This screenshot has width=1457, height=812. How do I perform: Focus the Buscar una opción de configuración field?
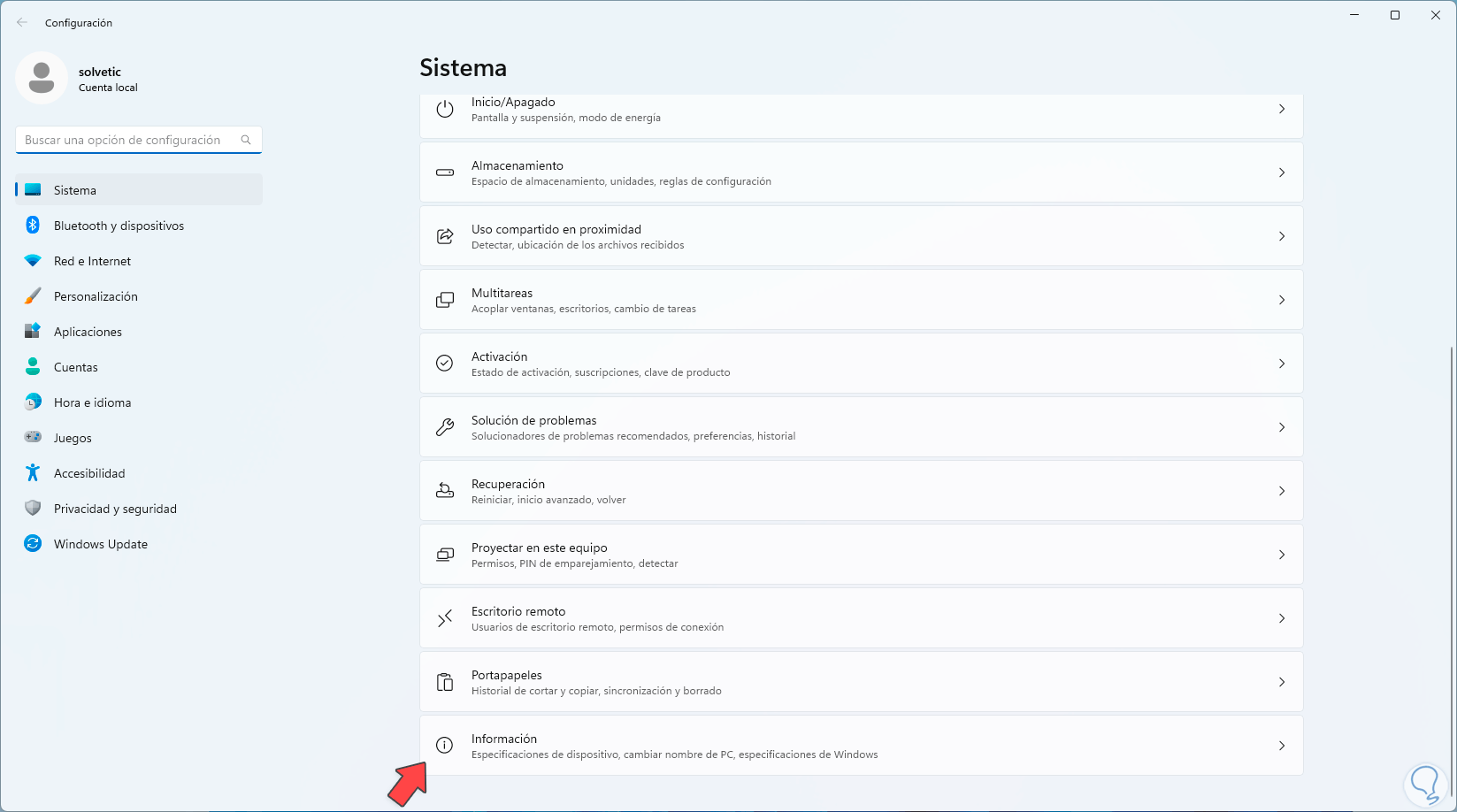click(x=128, y=140)
